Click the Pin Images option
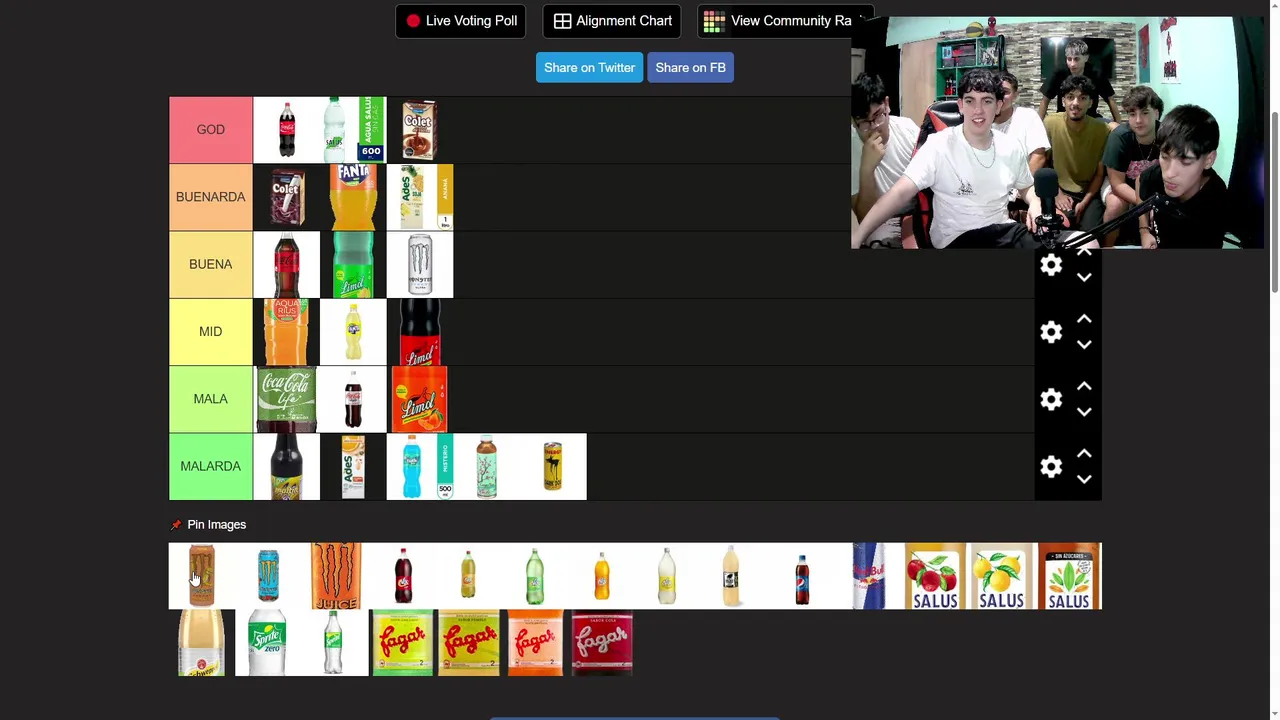 (x=208, y=524)
